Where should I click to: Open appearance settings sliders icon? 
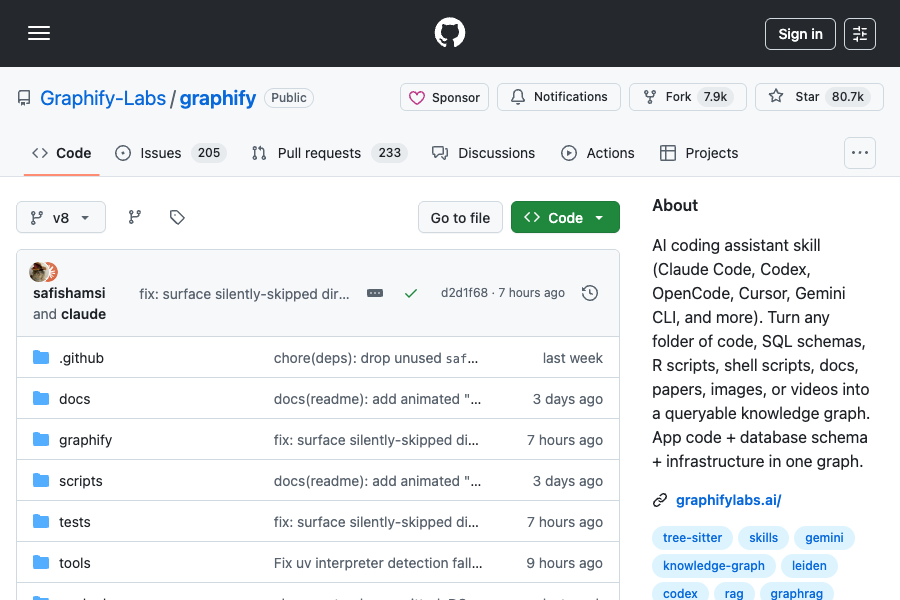pos(859,34)
